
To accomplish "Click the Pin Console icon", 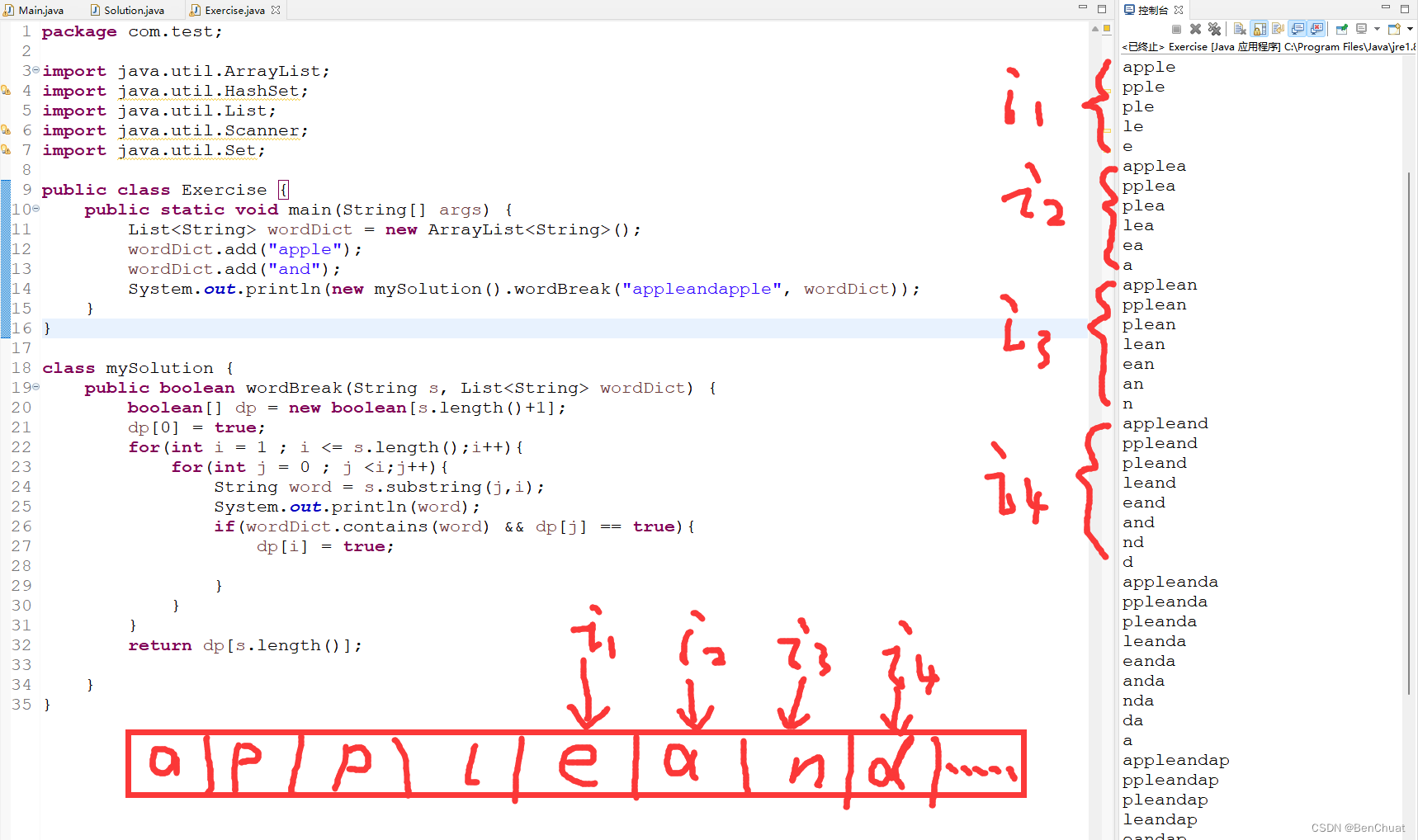I will [x=1342, y=28].
